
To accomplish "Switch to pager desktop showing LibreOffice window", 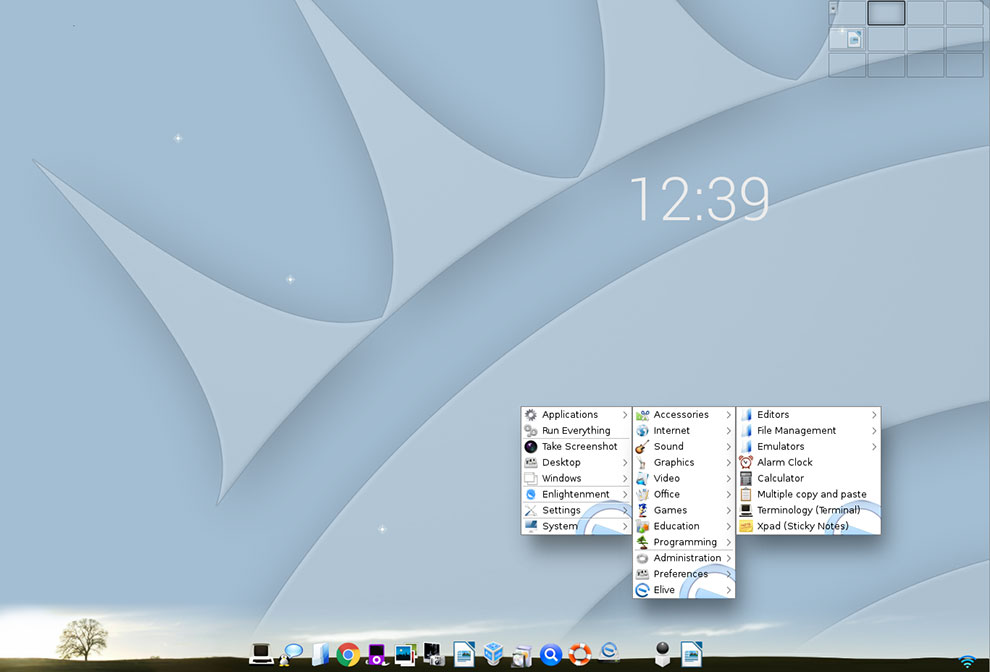I will coord(847,39).
